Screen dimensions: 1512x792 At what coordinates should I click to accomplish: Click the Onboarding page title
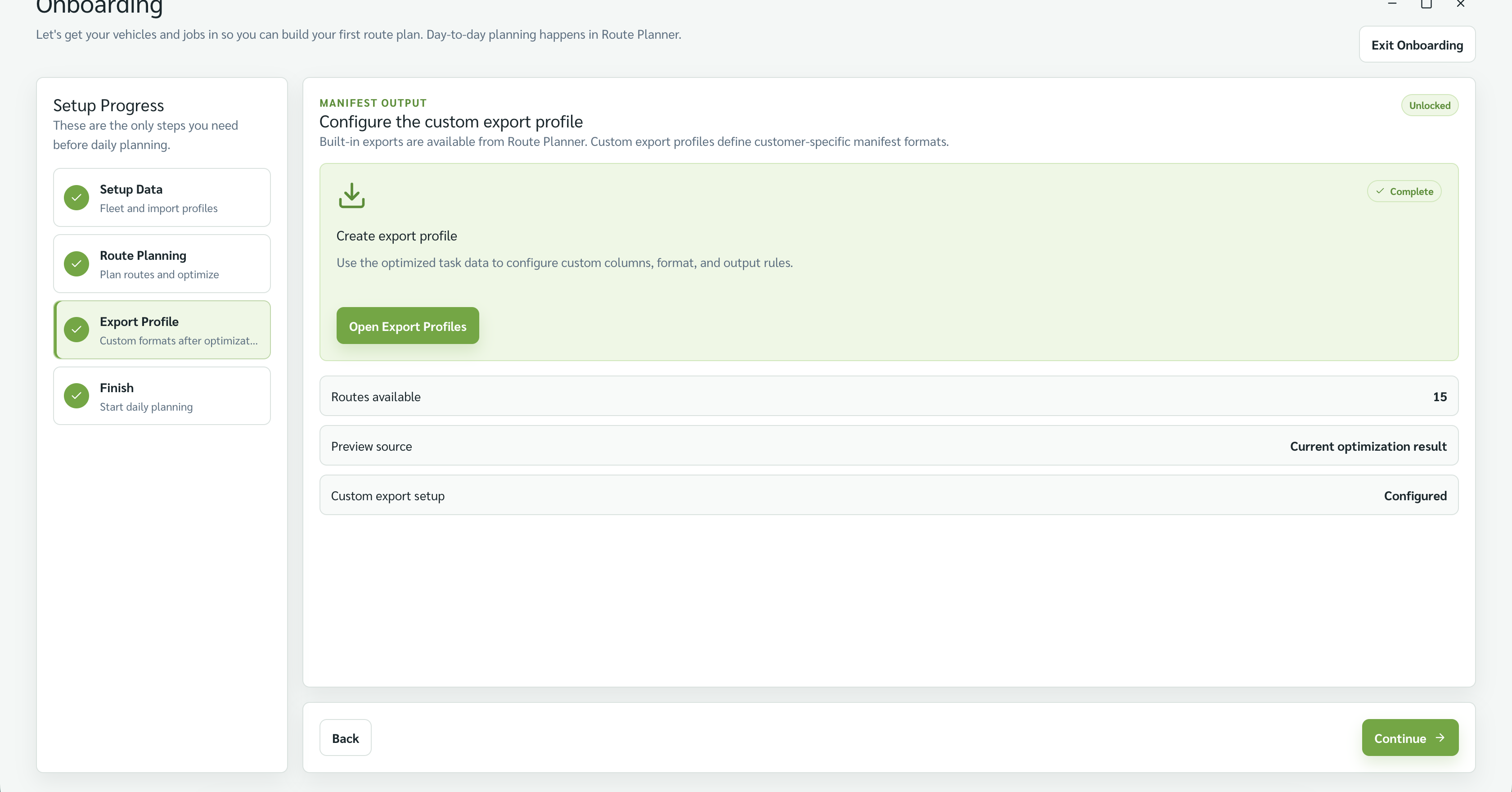(99, 8)
